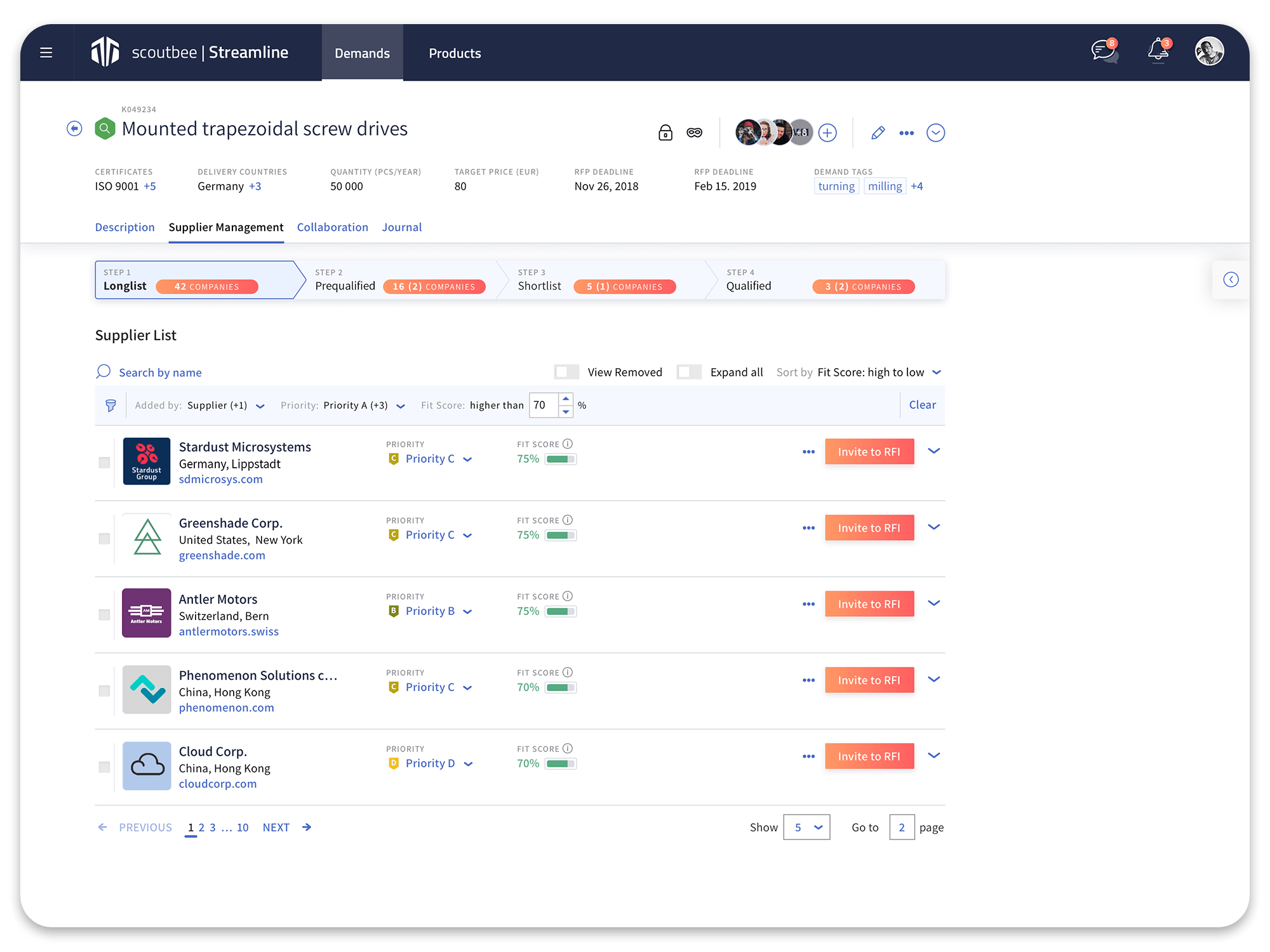Open the notifications bell
The width and height of the screenshot is (1270, 952).
point(1158,52)
